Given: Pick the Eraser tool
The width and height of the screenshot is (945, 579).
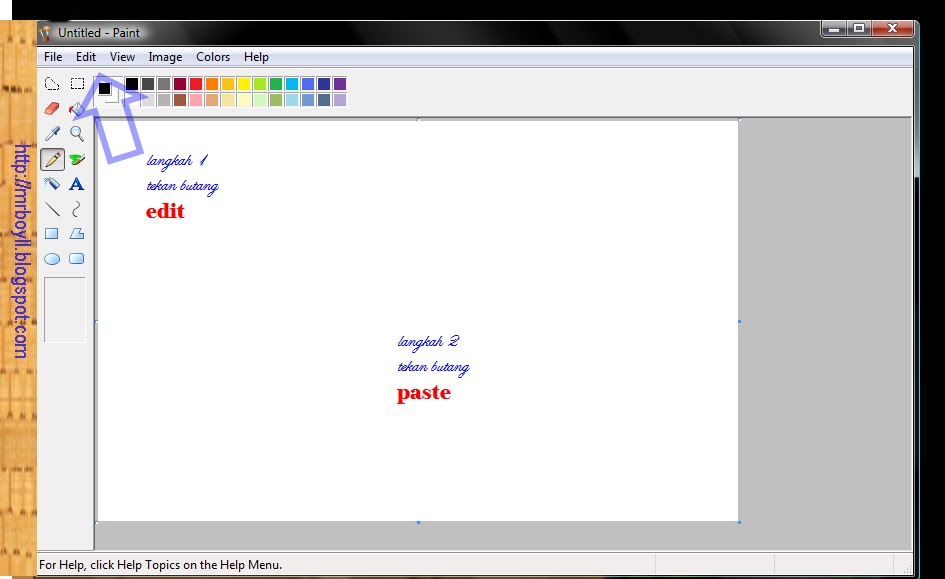Looking at the screenshot, I should pos(52,108).
